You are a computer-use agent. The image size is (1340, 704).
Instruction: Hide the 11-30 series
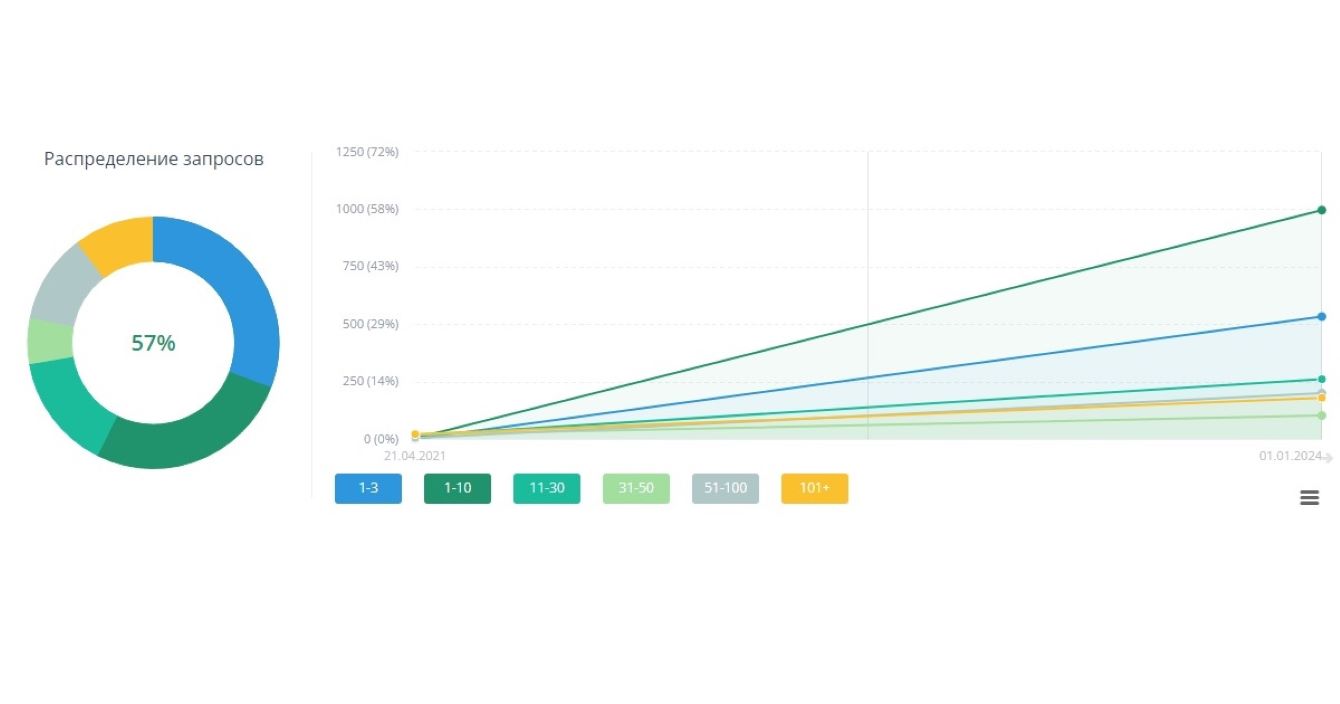point(546,489)
